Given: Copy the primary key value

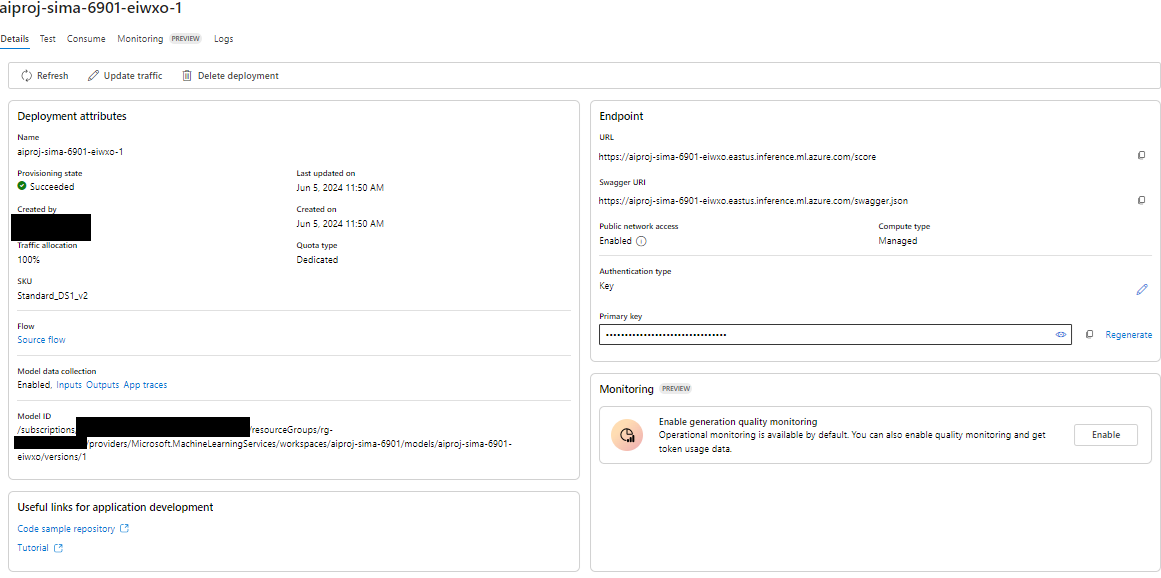Looking at the screenshot, I should point(1089,335).
